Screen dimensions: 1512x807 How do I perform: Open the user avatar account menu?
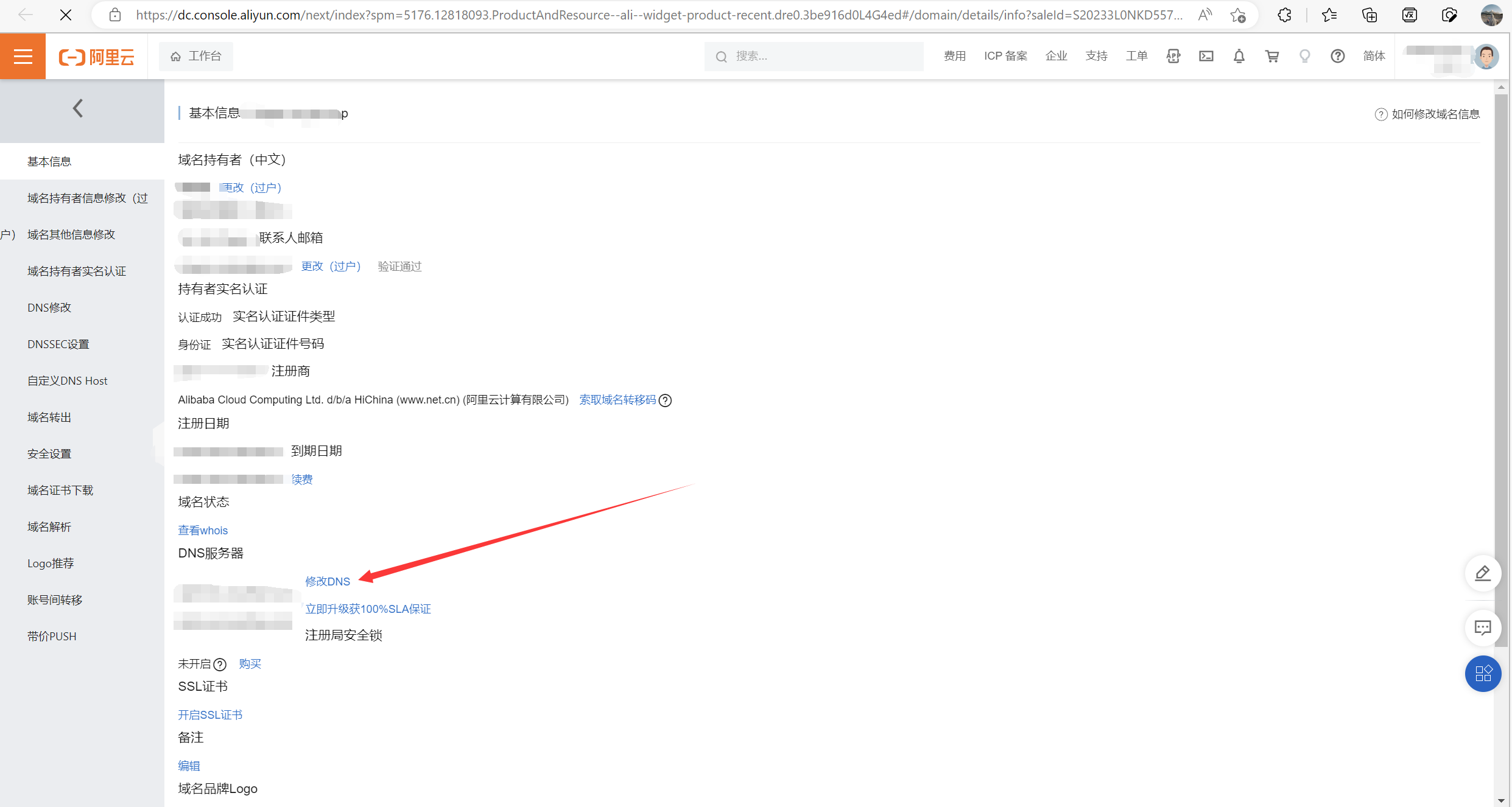click(1486, 56)
